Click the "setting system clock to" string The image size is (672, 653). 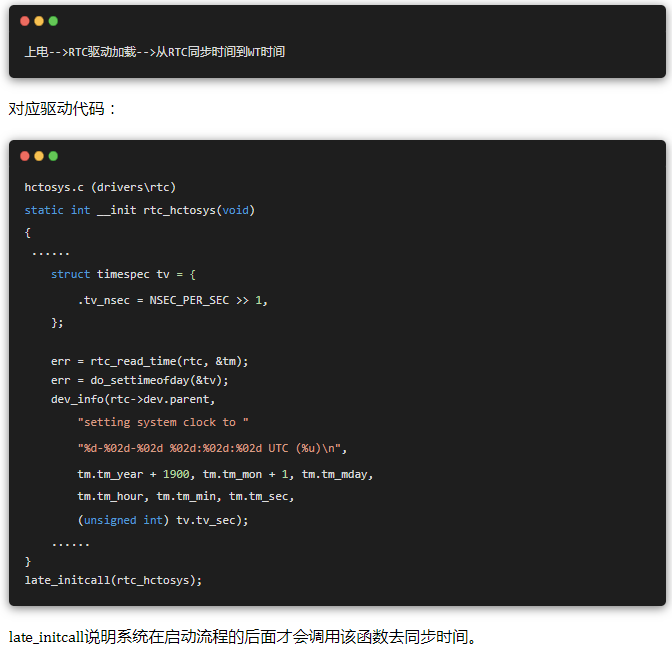[163, 422]
